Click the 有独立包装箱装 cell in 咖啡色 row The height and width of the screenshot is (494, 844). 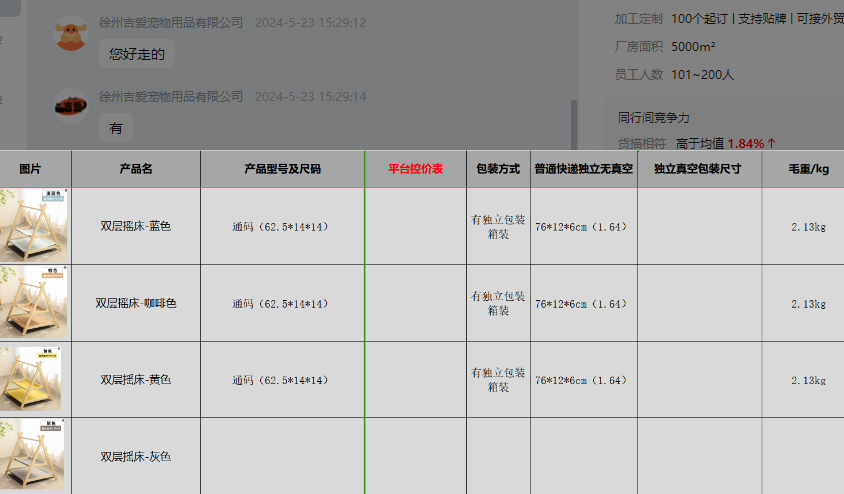(x=498, y=303)
